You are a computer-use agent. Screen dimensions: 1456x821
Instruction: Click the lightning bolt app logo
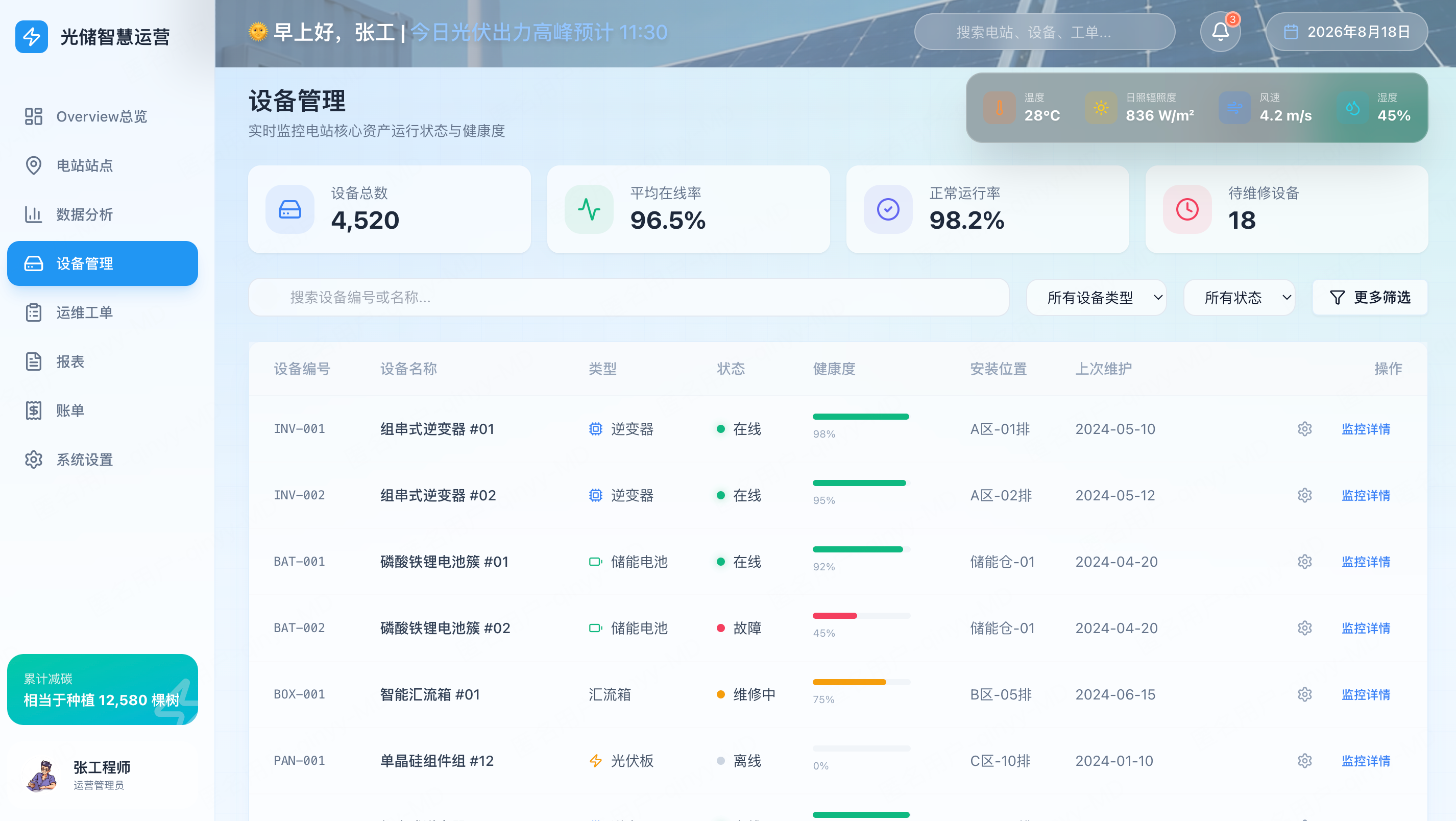tap(32, 37)
